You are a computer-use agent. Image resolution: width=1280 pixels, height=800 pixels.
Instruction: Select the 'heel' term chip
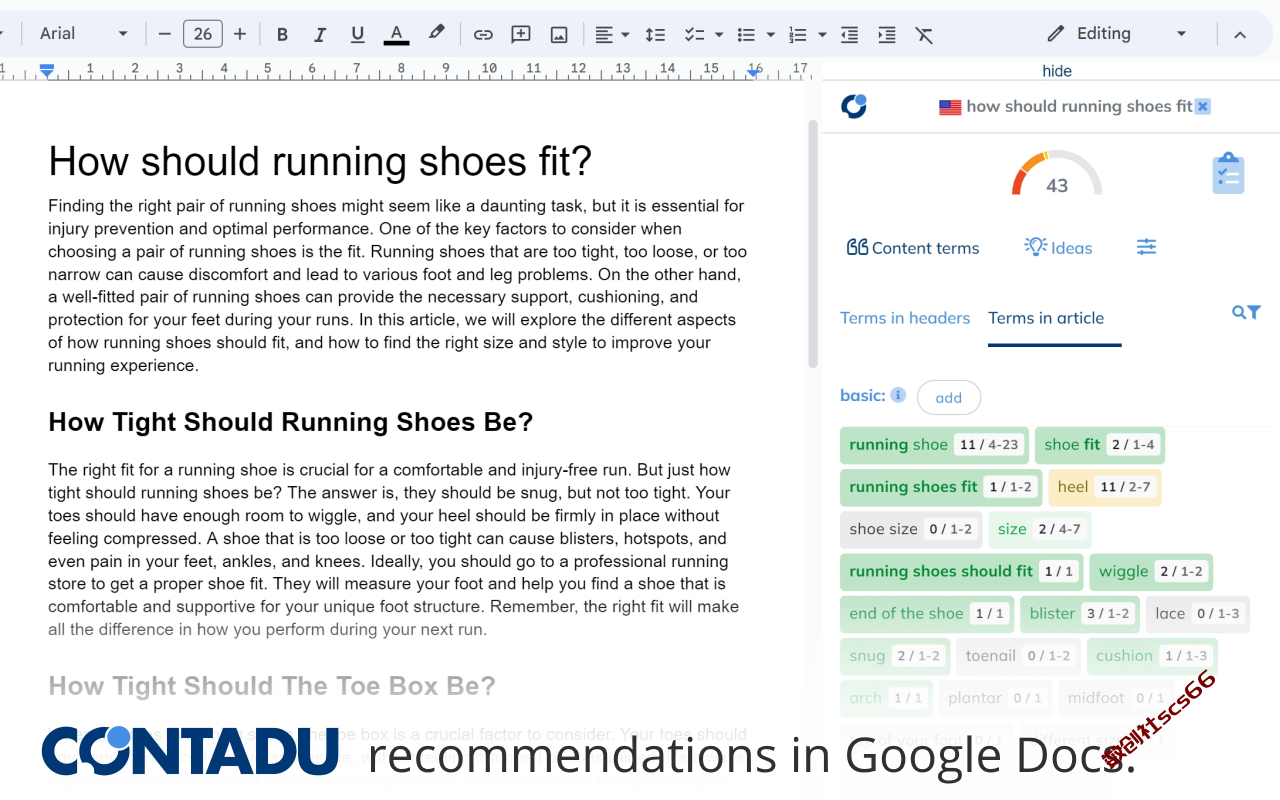(1105, 487)
